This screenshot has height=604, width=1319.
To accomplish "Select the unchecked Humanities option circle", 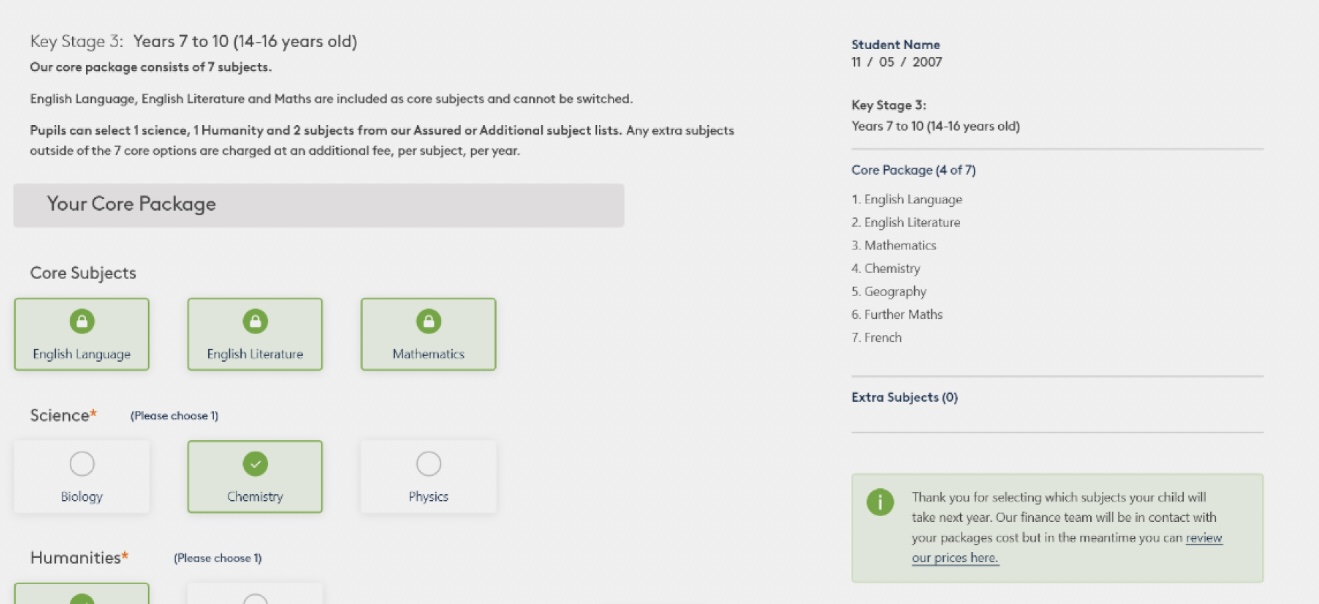I will [255, 600].
